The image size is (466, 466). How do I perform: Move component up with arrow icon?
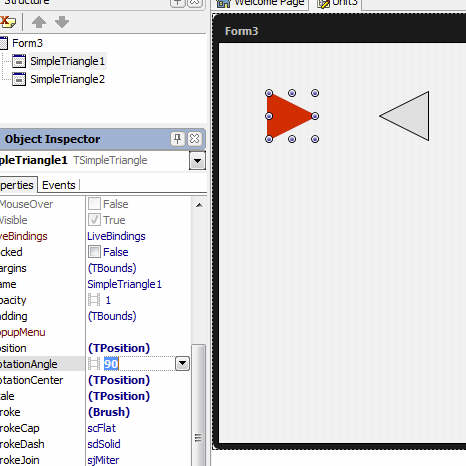click(39, 22)
